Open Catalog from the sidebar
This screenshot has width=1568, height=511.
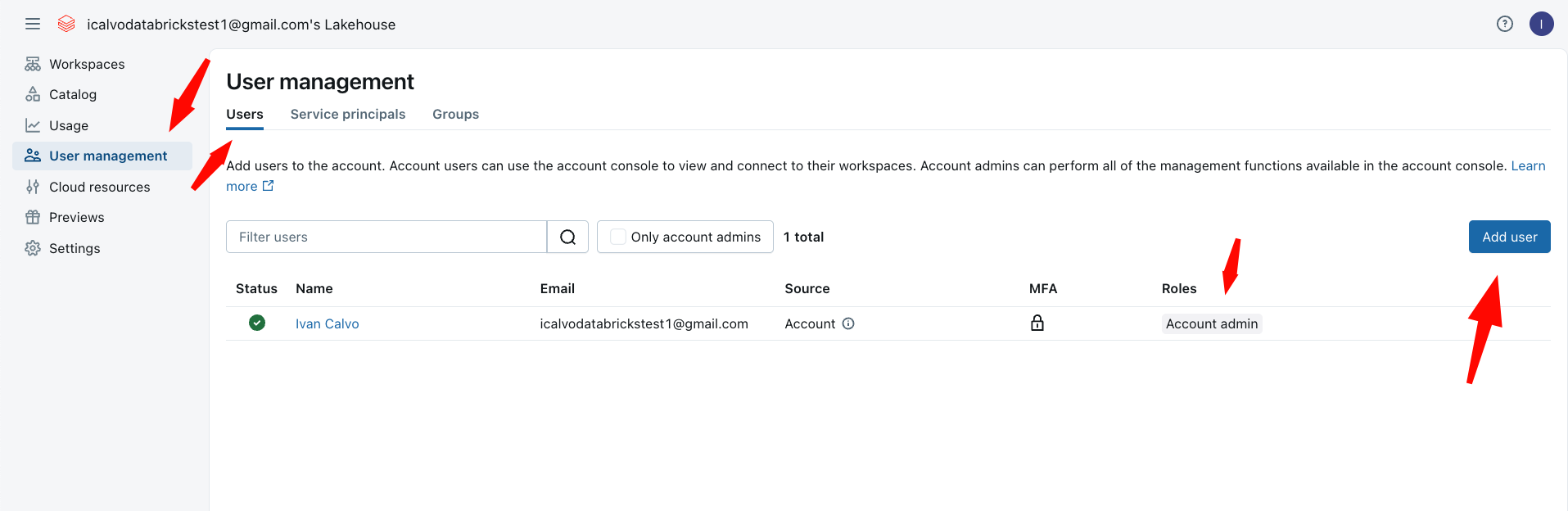point(73,95)
